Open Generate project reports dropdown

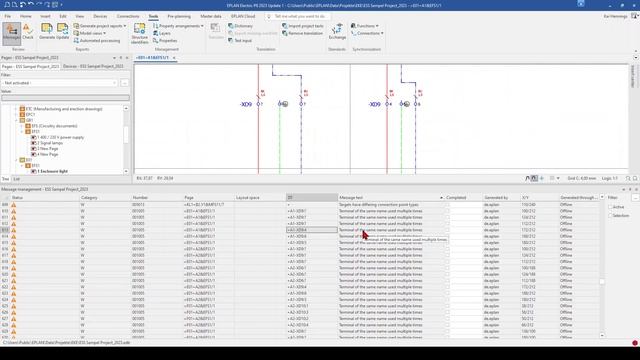coord(100,26)
